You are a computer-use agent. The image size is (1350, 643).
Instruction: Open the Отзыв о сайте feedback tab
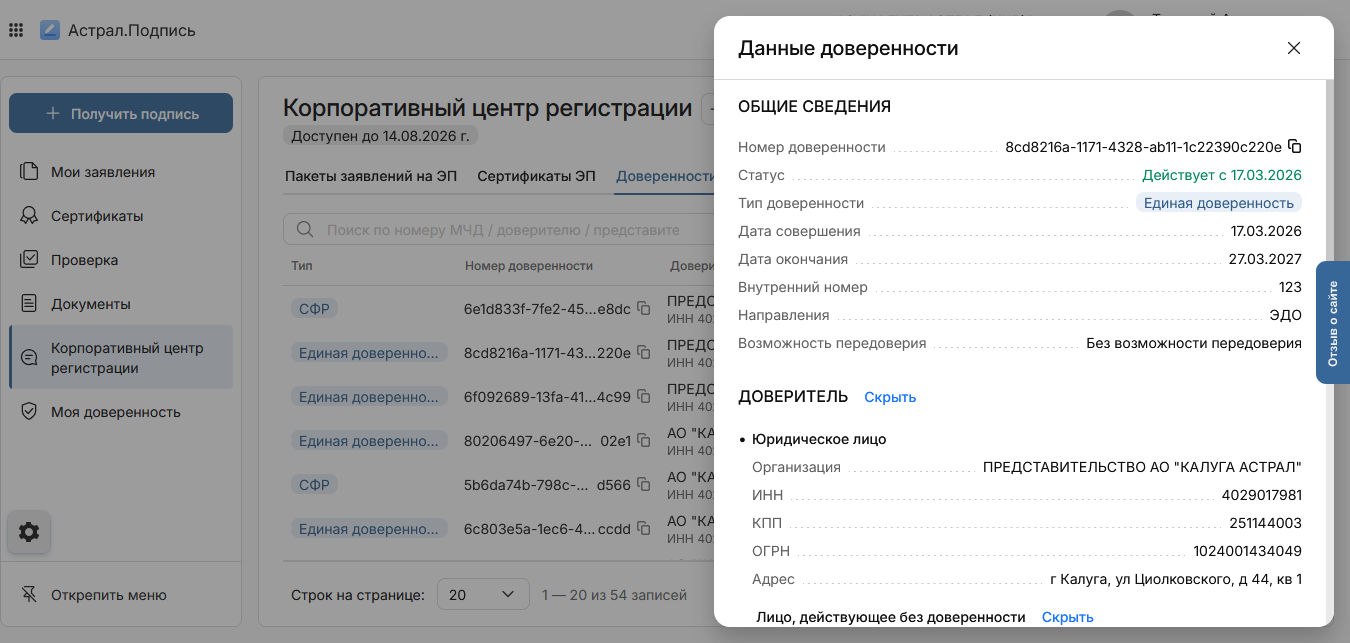coord(1332,323)
